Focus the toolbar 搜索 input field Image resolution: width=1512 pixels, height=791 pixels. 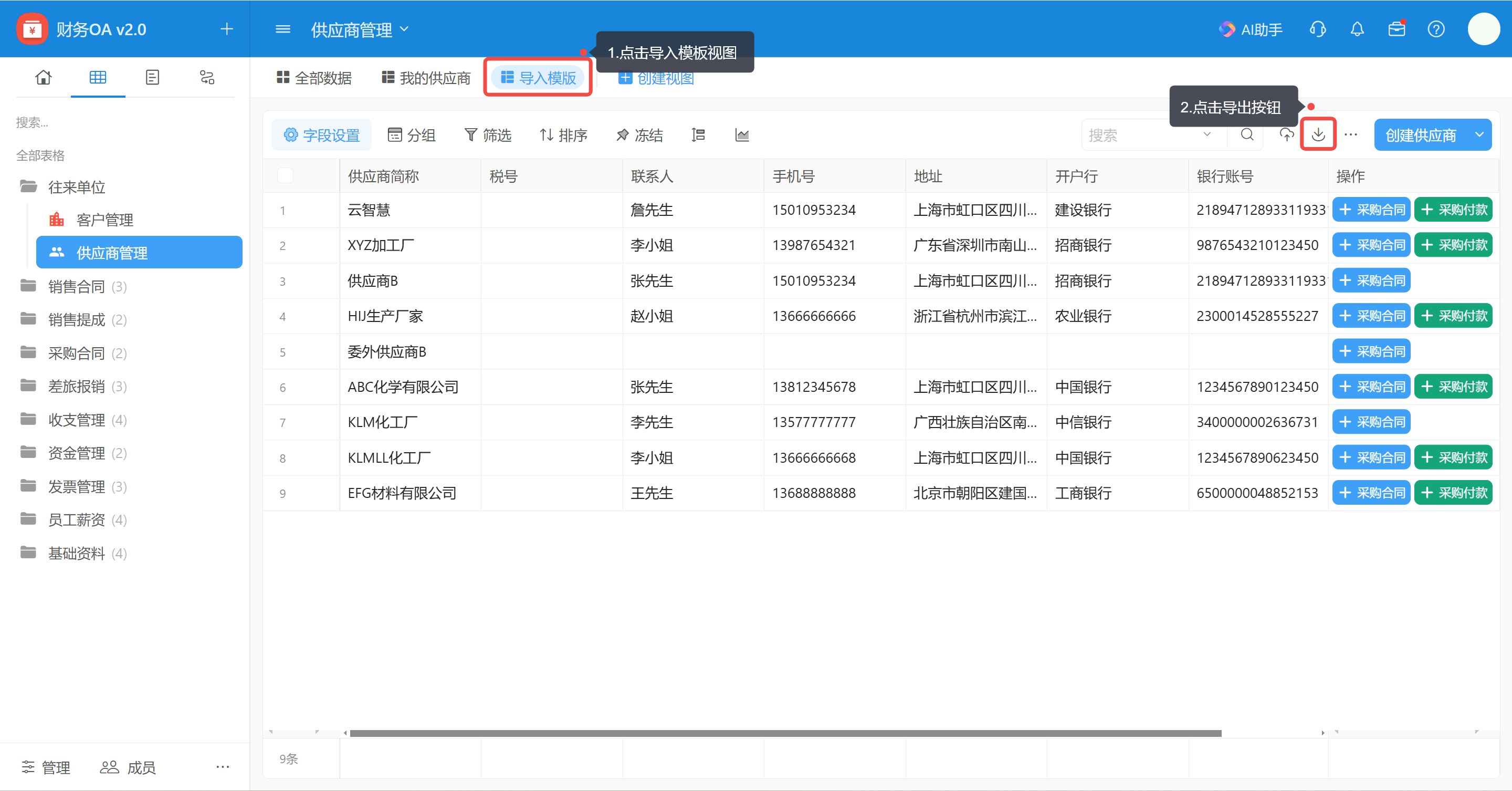(x=1142, y=135)
